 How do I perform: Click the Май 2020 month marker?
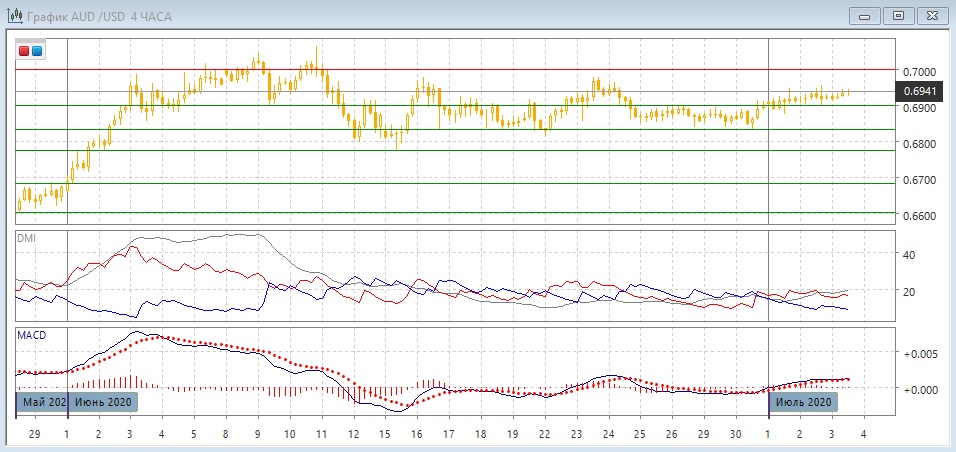(x=41, y=403)
